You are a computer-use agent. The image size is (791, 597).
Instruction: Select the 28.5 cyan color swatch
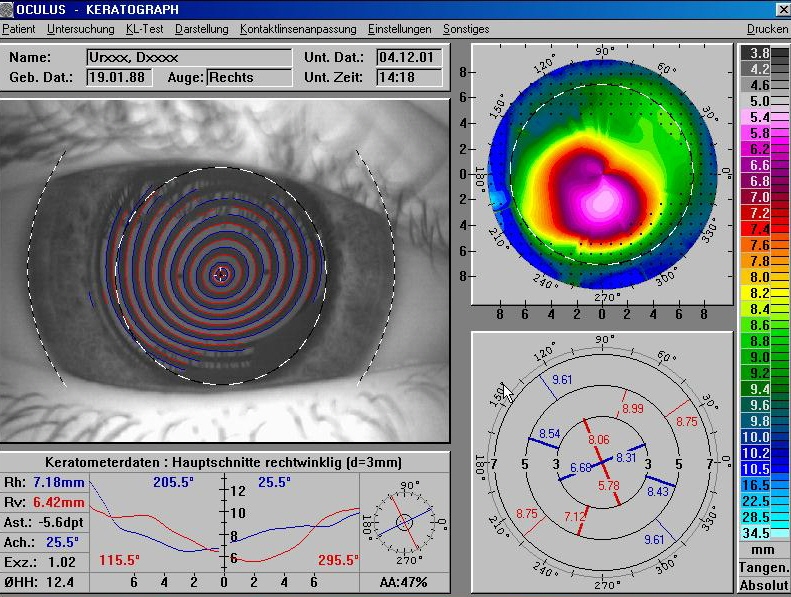(x=763, y=517)
